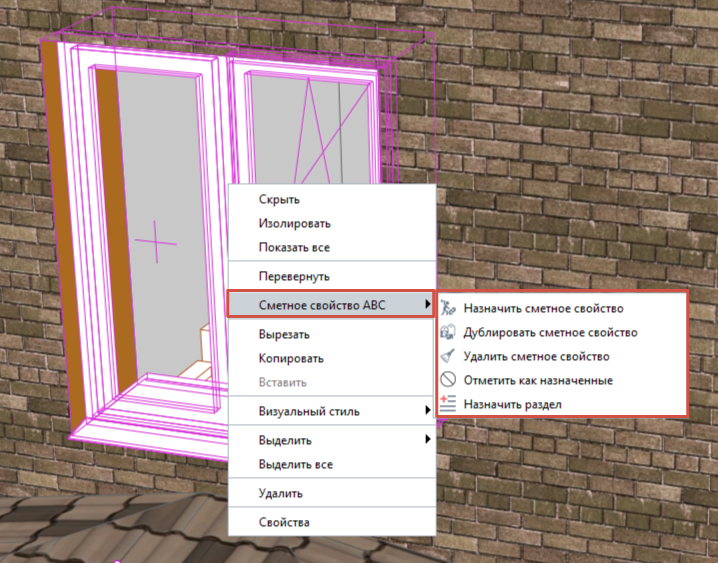Viewport: 718px width, 563px height.
Task: Click the Назначить сметное свойство icon
Action: point(448,308)
